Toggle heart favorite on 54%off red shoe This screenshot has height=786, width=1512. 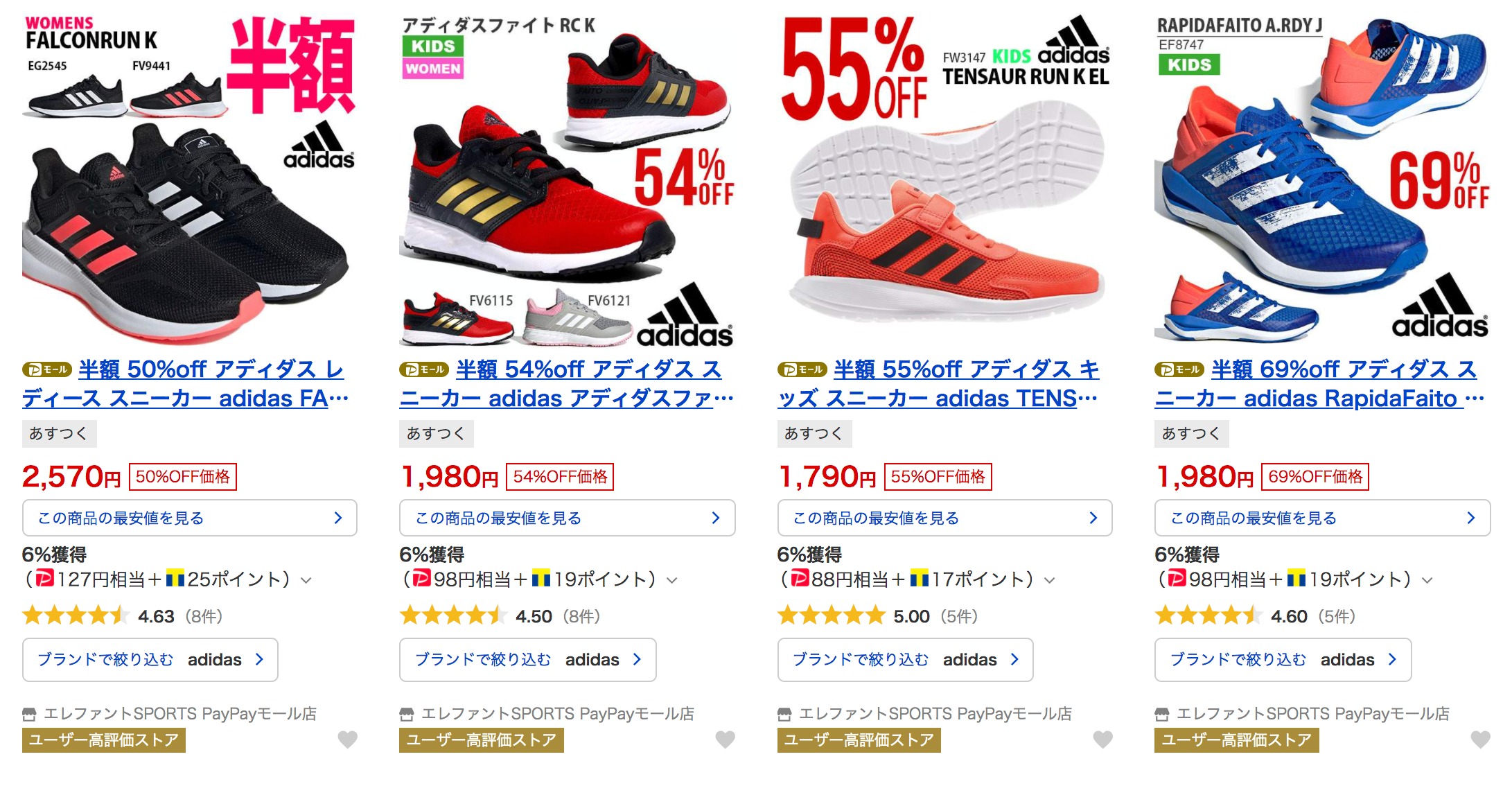pyautogui.click(x=725, y=740)
